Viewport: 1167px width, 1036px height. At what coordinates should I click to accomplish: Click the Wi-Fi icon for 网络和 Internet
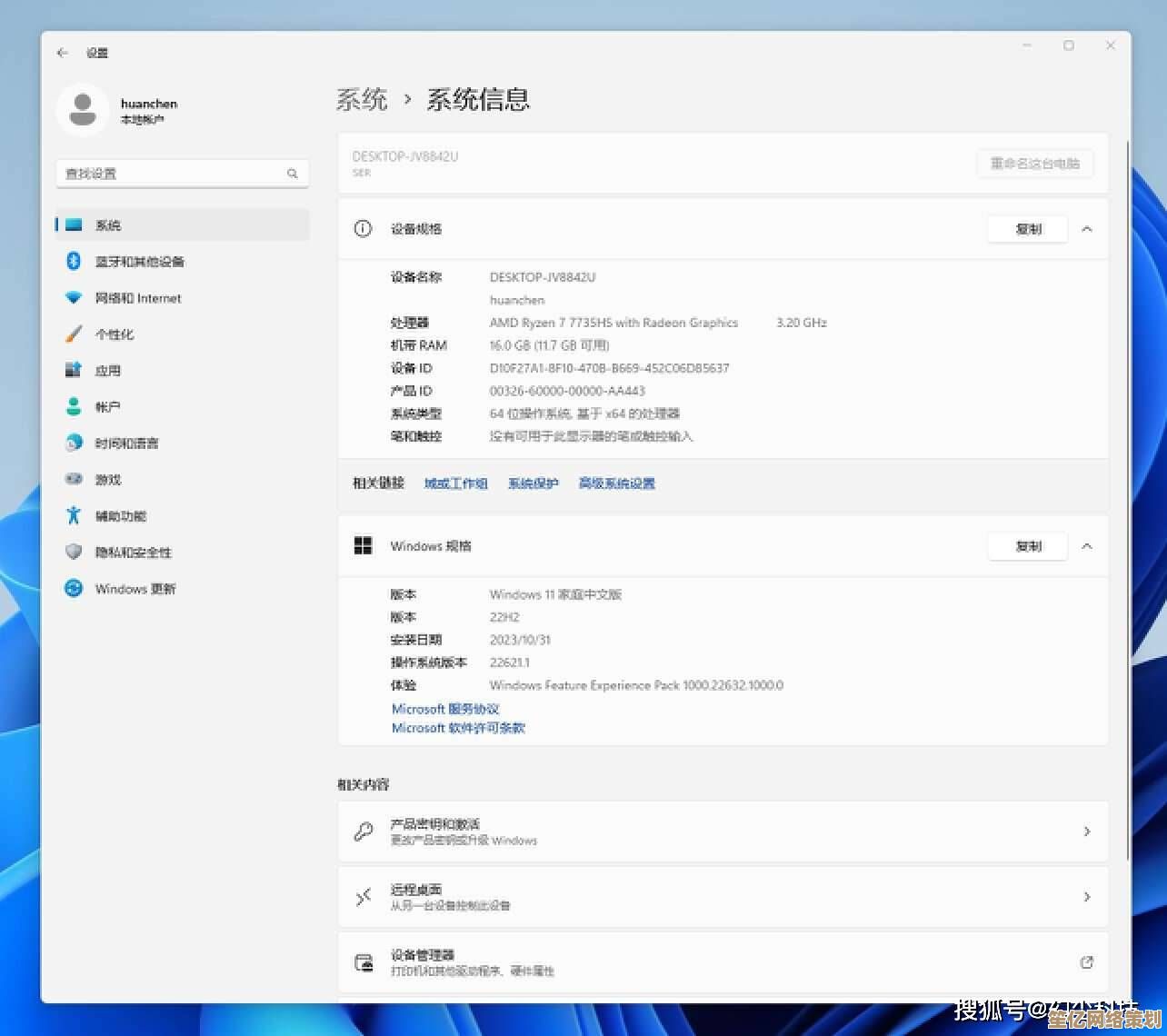coord(75,297)
